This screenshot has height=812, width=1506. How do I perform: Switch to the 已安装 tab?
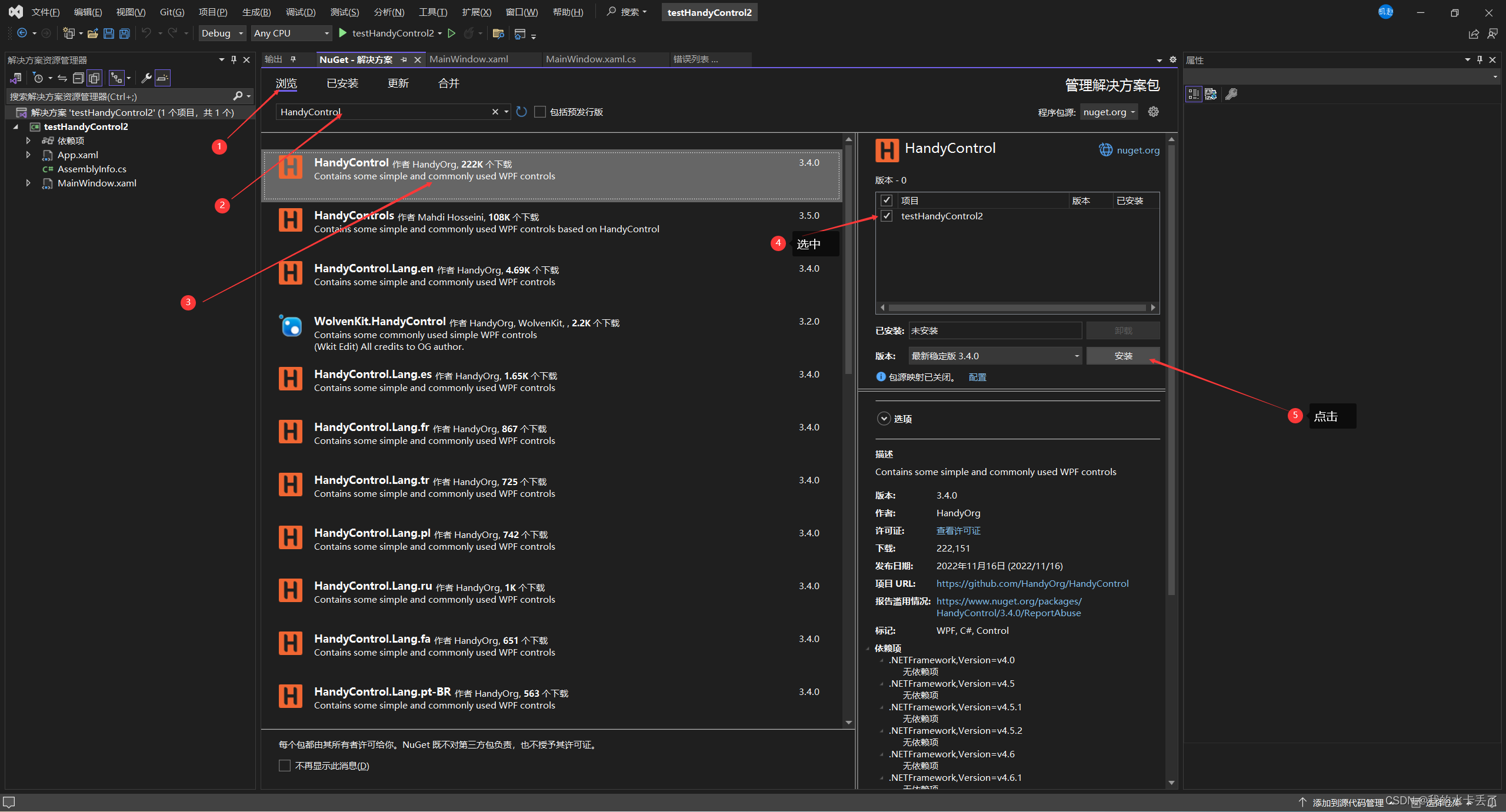pos(342,83)
